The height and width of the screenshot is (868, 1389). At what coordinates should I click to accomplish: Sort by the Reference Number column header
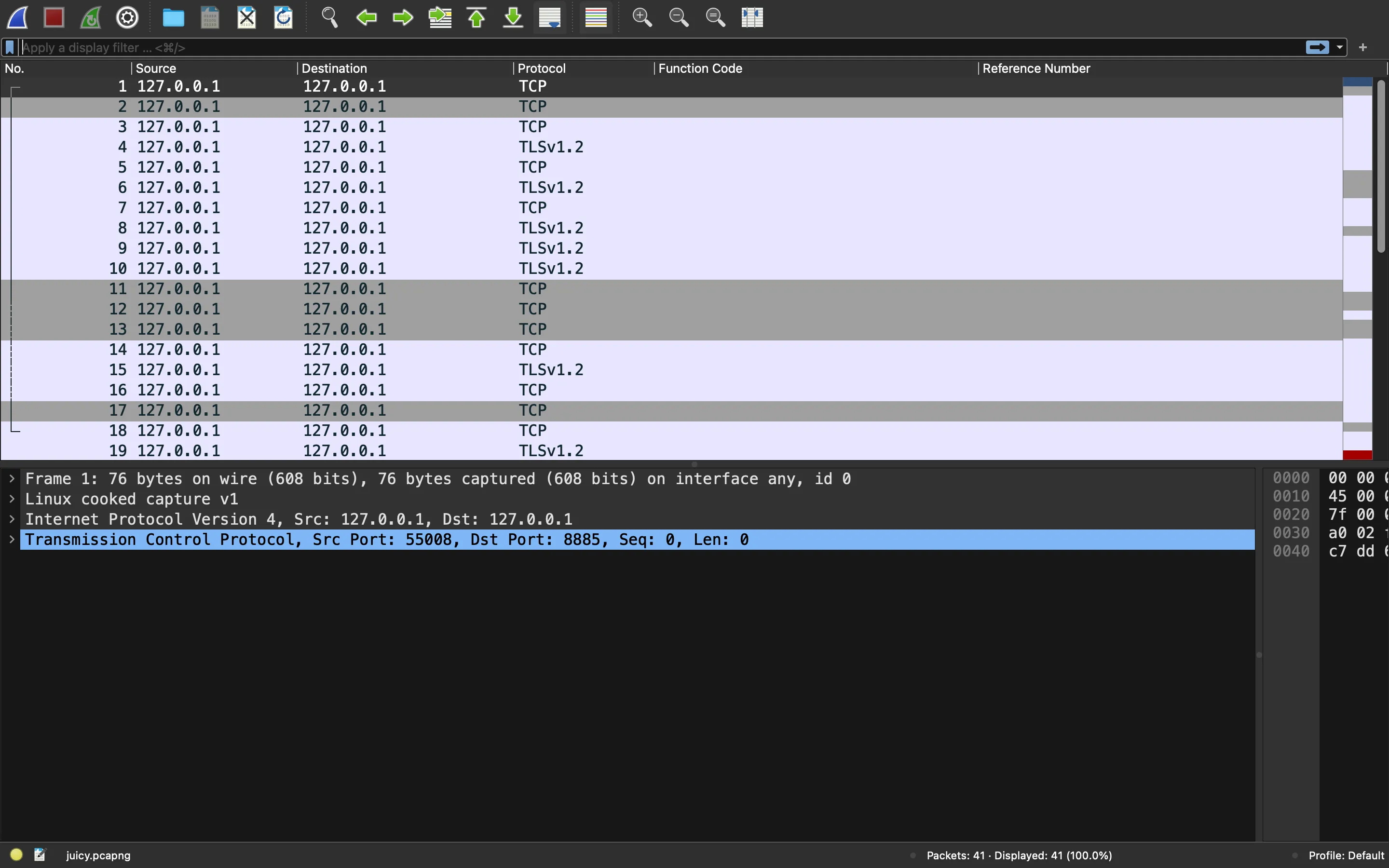[x=1183, y=68]
